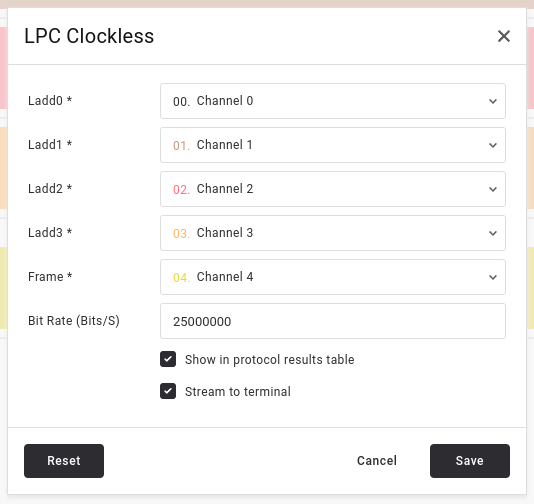The width and height of the screenshot is (534, 504).
Task: Click the Bit Rate (Bits/S) label
Action: pos(74,321)
